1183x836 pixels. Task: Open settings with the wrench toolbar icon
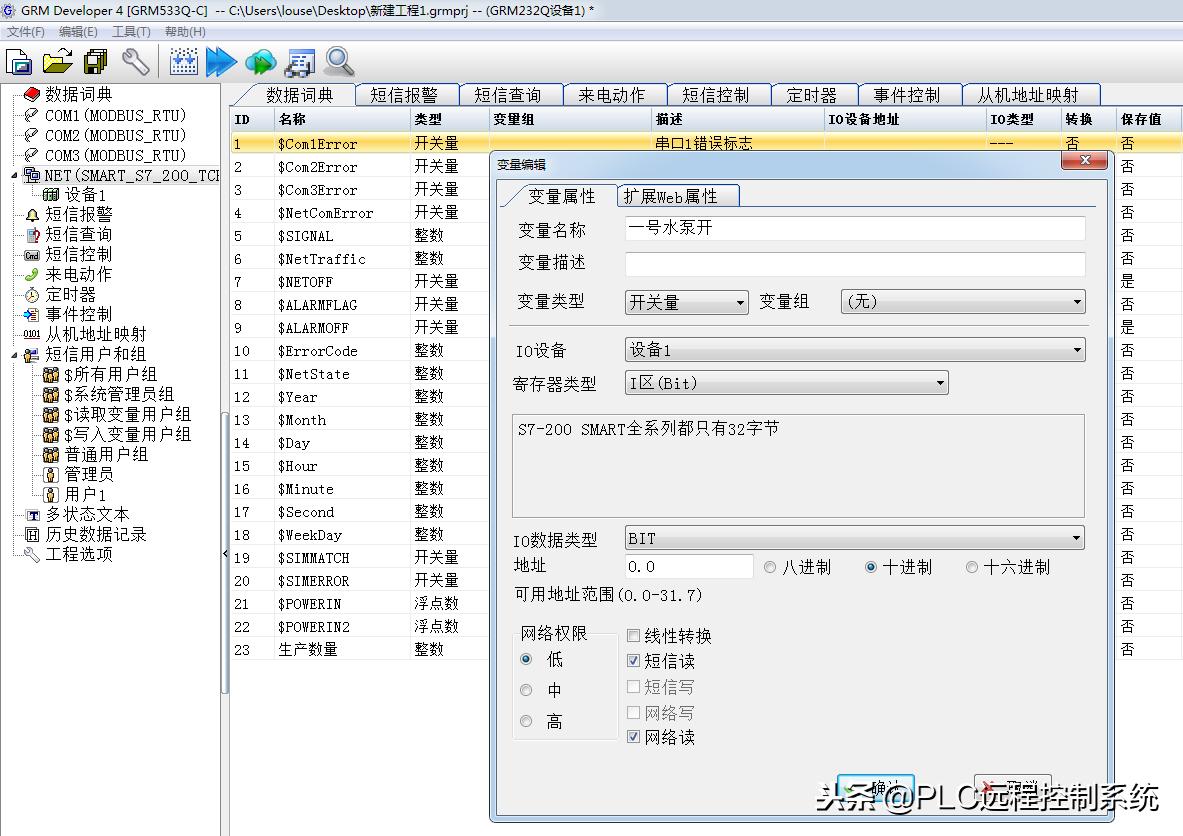pyautogui.click(x=136, y=61)
